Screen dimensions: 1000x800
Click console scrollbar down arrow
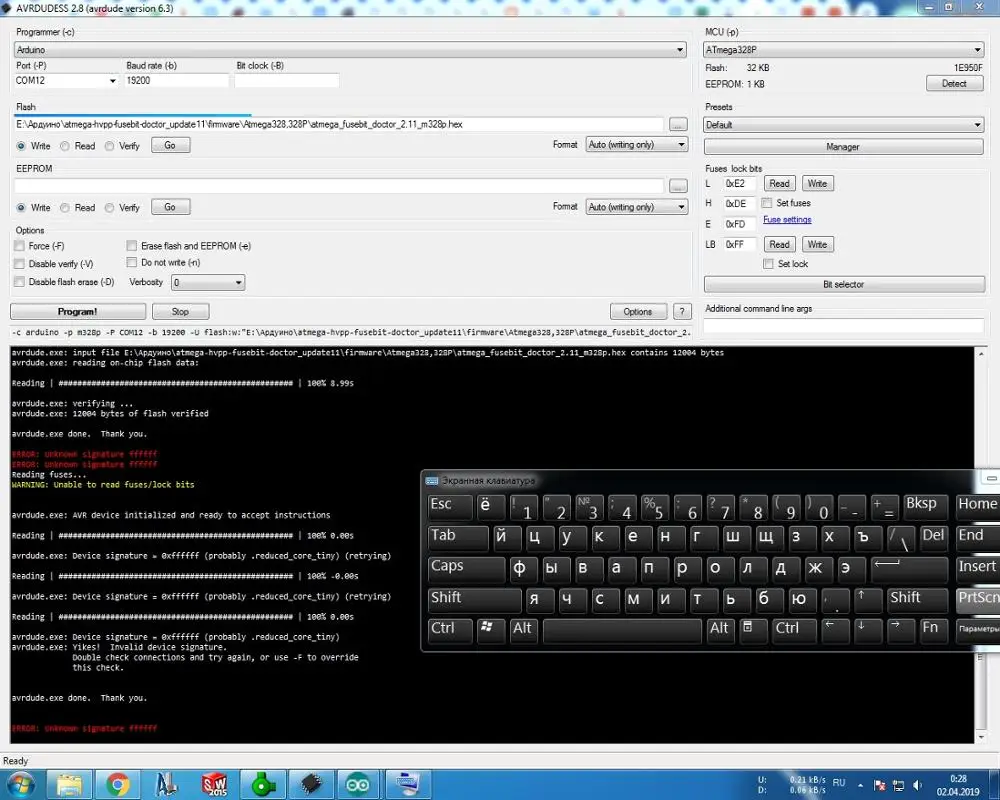tap(982, 737)
